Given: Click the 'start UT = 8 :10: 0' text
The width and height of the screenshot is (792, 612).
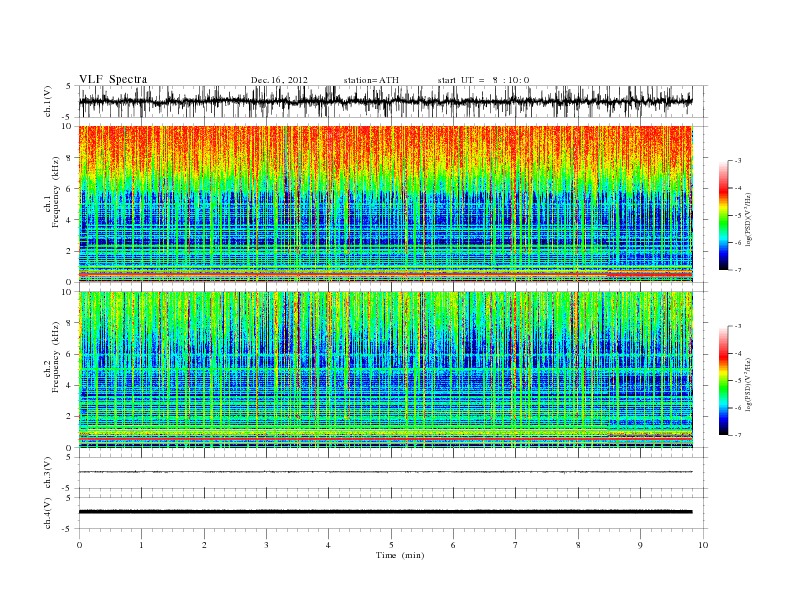Looking at the screenshot, I should point(483,80).
